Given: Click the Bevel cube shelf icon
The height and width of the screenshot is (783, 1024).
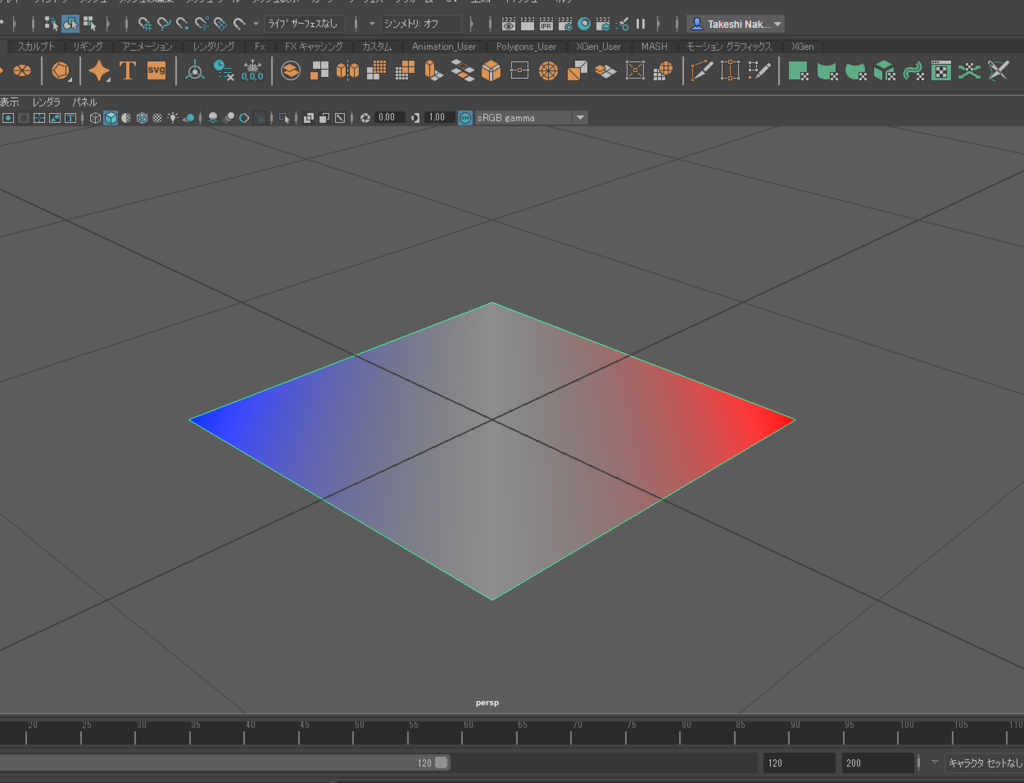Looking at the screenshot, I should pos(490,71).
